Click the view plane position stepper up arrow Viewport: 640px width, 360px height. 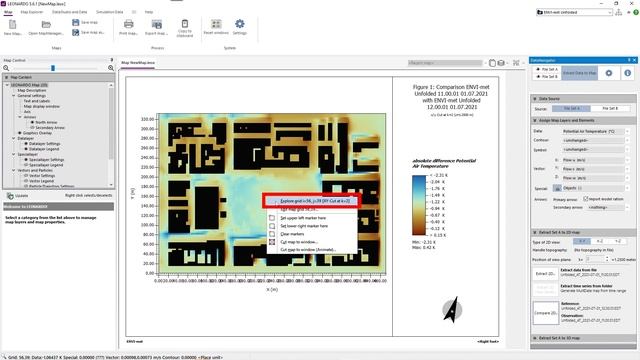click(x=607, y=258)
